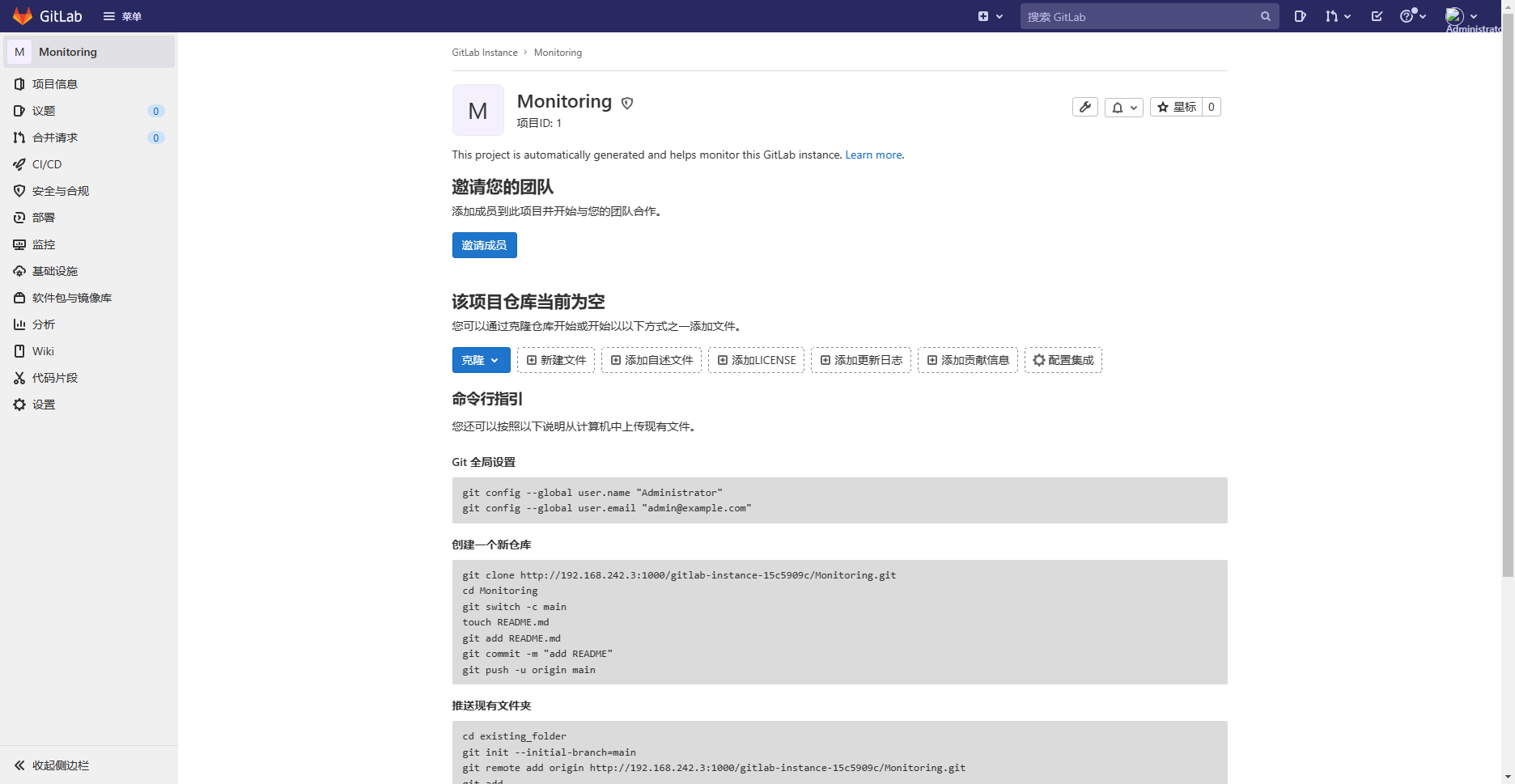The width and height of the screenshot is (1515, 784).
Task: Expand merge requests dropdown in top bar
Action: click(1338, 16)
